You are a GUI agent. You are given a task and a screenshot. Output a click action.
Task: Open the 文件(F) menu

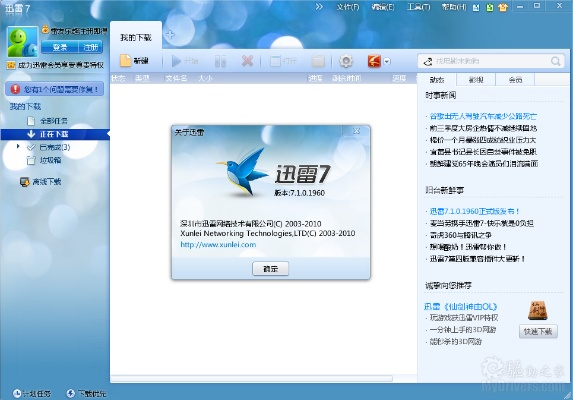pyautogui.click(x=348, y=7)
